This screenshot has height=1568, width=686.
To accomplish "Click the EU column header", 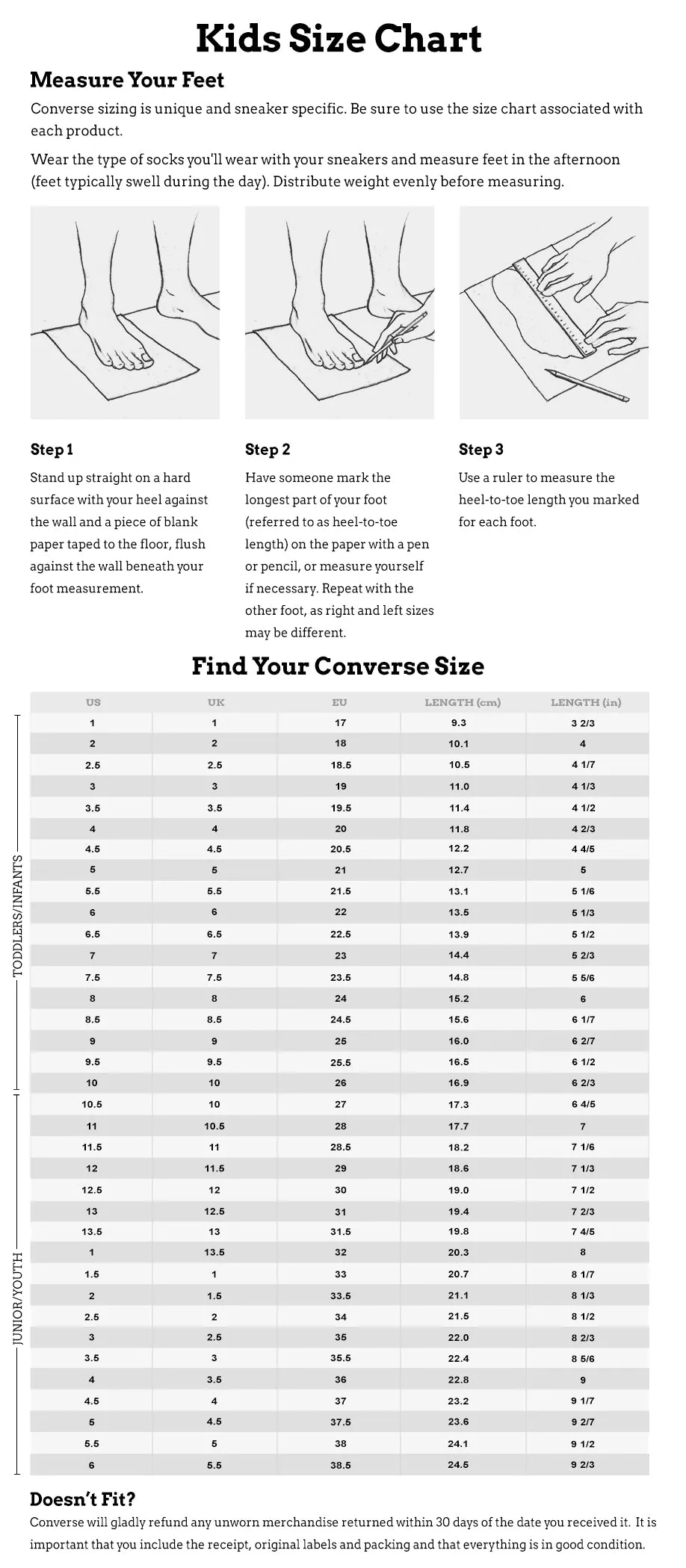I will coord(339,702).
